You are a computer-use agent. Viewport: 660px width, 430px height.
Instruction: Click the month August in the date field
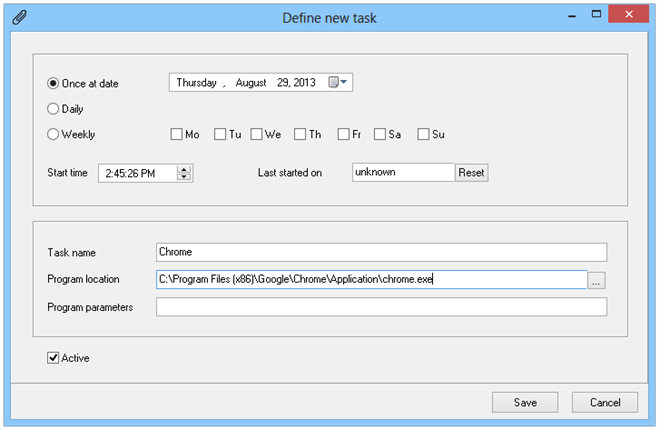(x=251, y=82)
